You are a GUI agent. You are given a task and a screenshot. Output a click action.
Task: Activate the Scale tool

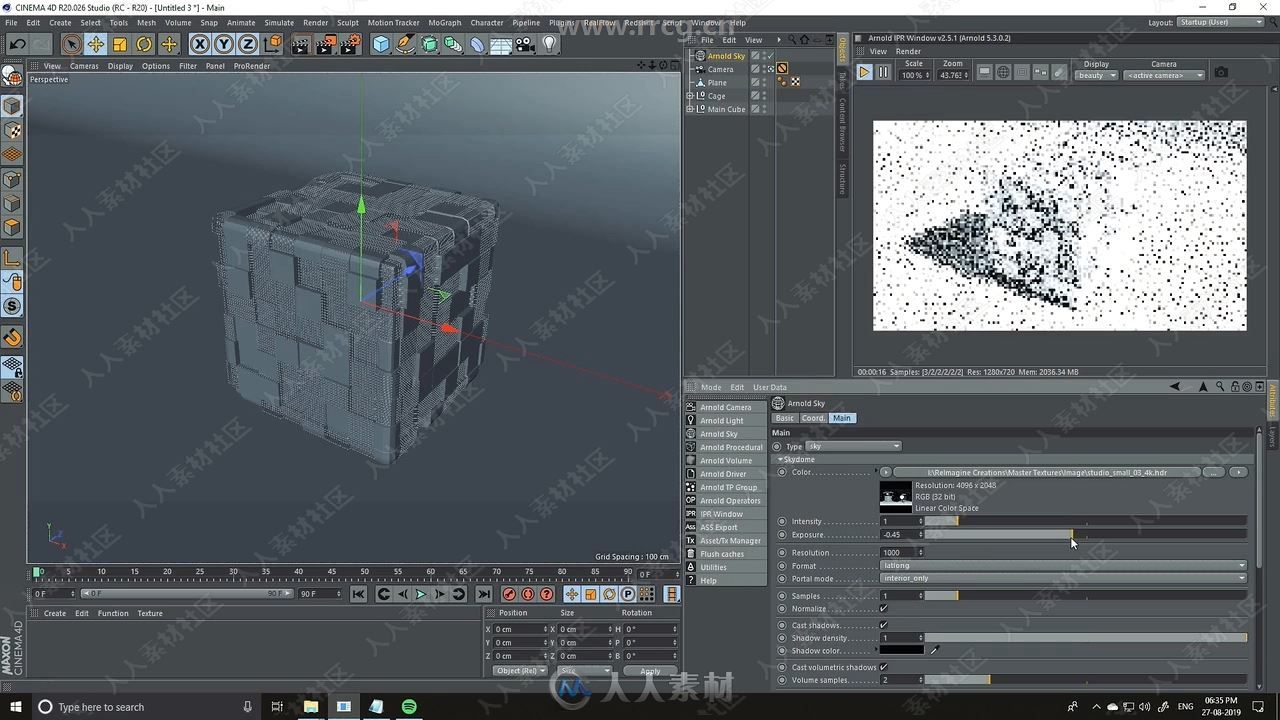pos(120,44)
